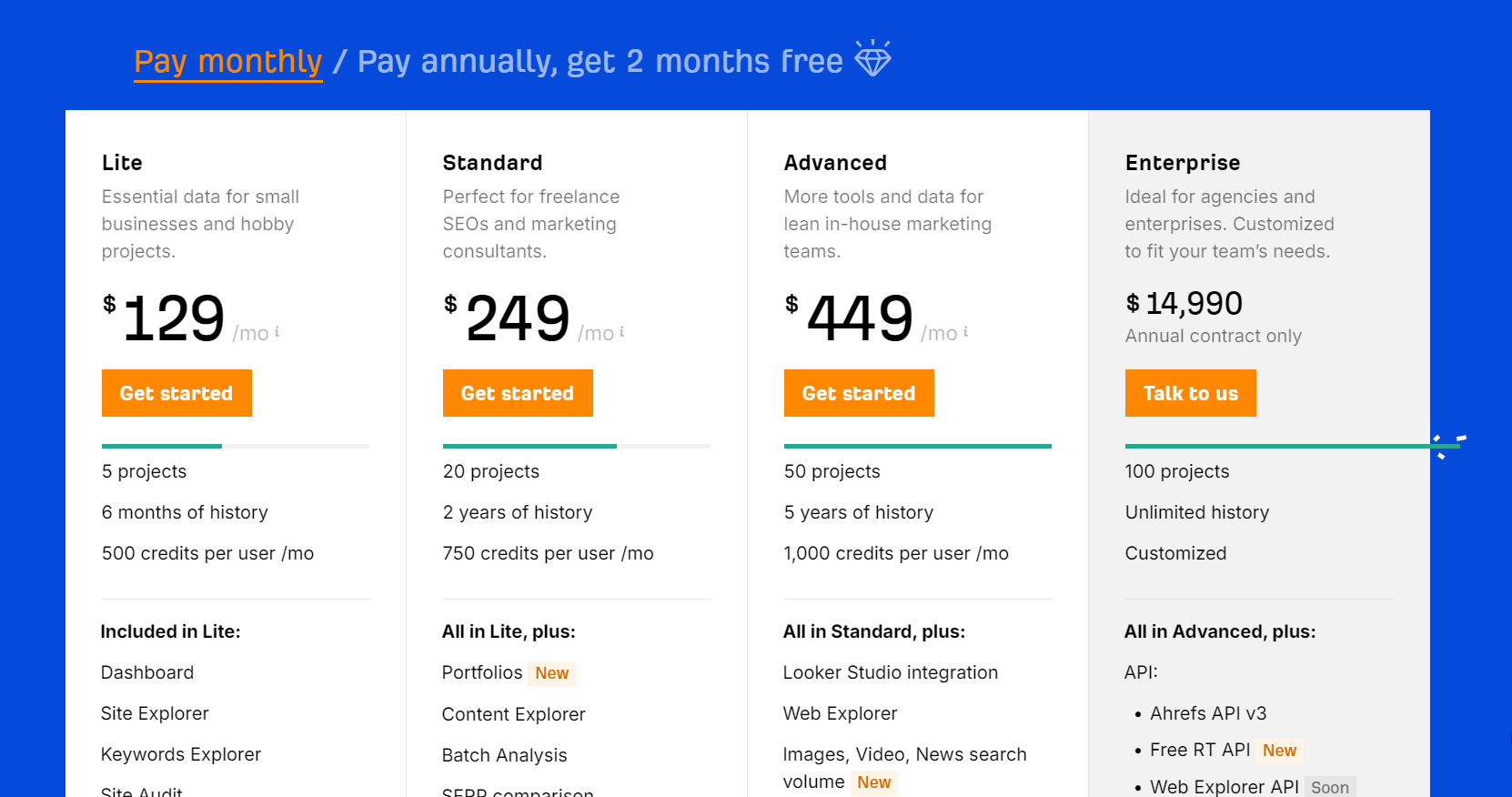Image resolution: width=1512 pixels, height=797 pixels.
Task: Select Pay annually to get 2 months free
Action: click(x=599, y=61)
